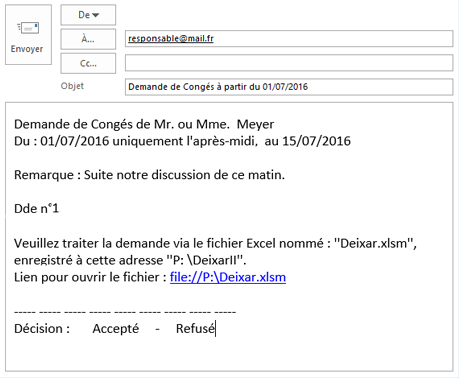
Task: Click the envelope send icon
Action: (28, 28)
